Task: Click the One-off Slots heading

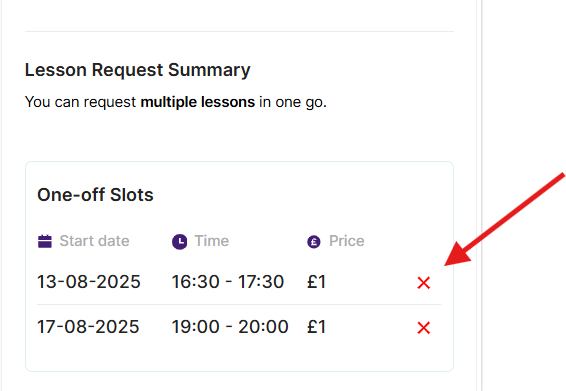Action: coord(95,195)
